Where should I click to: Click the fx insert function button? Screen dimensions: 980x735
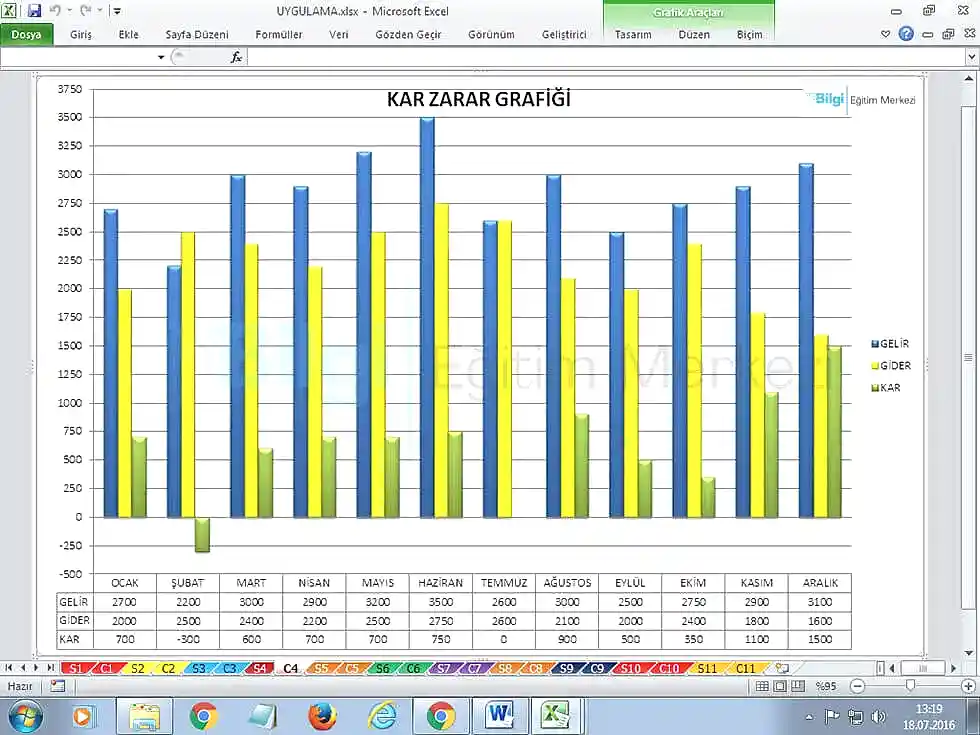tap(236, 57)
